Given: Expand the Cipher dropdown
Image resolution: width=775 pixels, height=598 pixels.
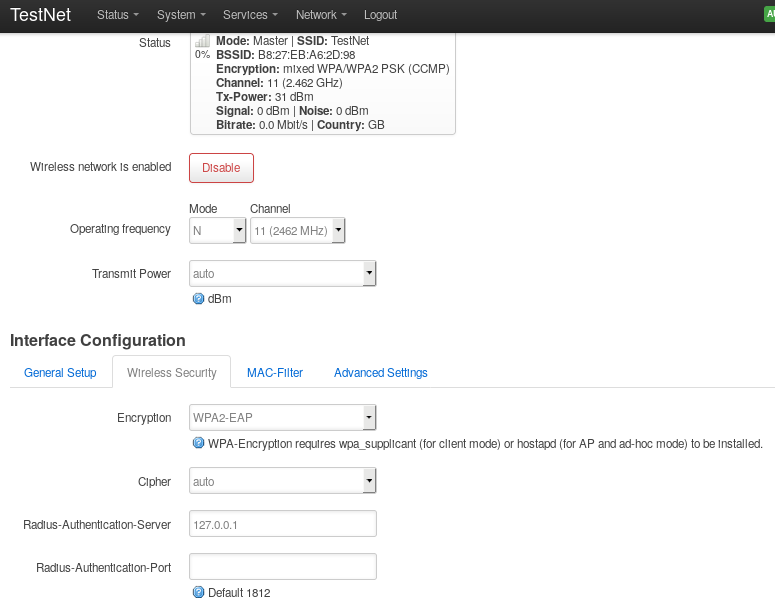Looking at the screenshot, I should [282, 482].
